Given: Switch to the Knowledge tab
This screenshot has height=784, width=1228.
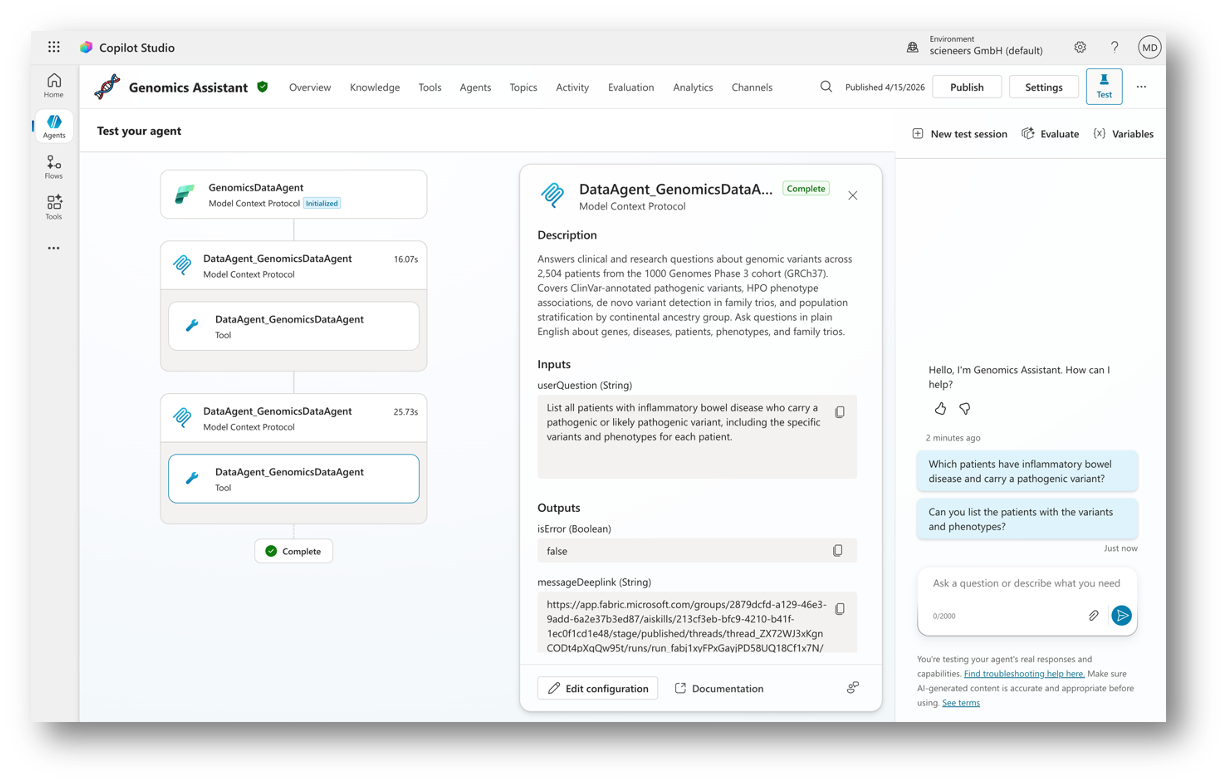Looking at the screenshot, I should click(x=375, y=87).
